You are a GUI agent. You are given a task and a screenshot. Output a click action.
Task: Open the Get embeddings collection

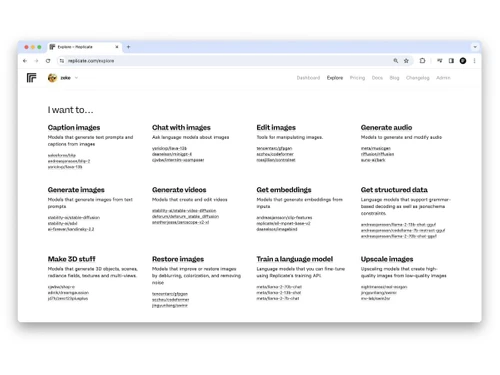click(284, 190)
